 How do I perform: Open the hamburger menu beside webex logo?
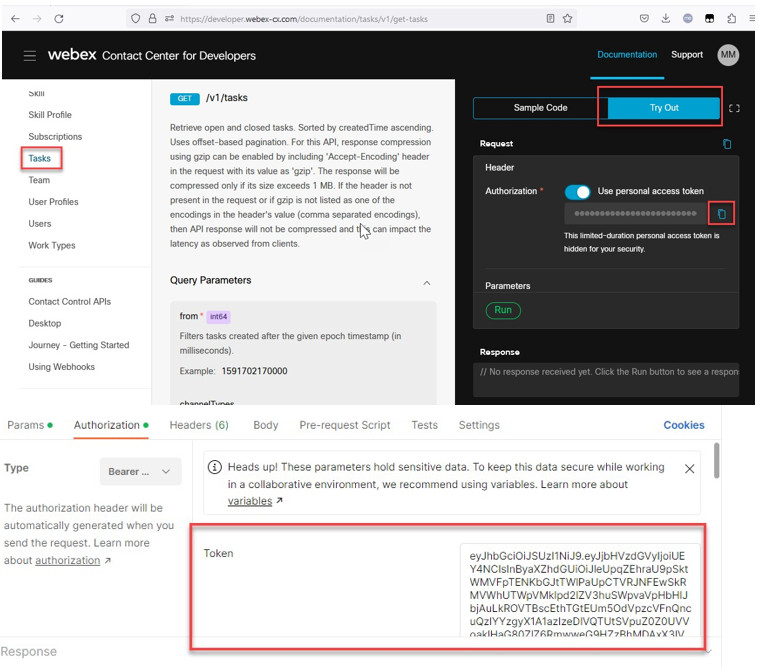pos(30,56)
